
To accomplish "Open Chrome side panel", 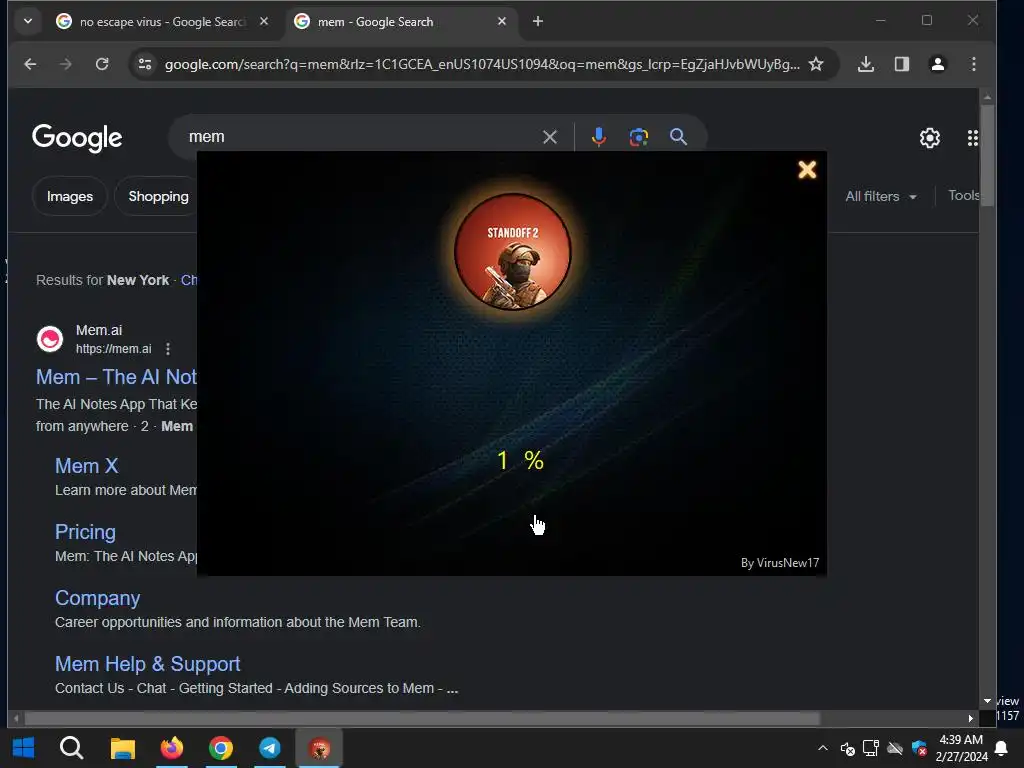I will pos(902,64).
